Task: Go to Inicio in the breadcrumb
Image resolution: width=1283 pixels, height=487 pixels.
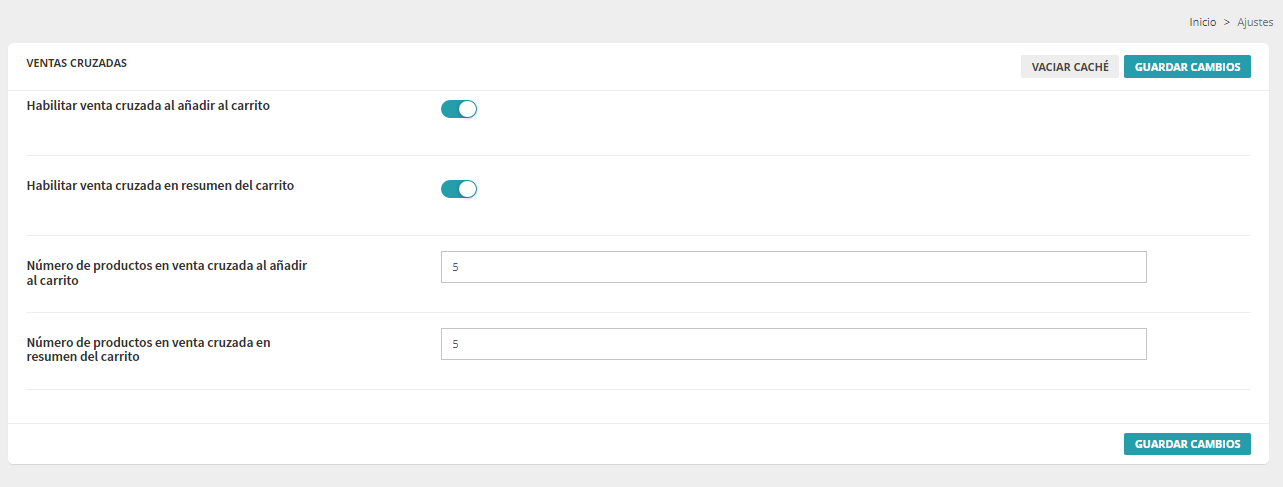Action: tap(1202, 22)
